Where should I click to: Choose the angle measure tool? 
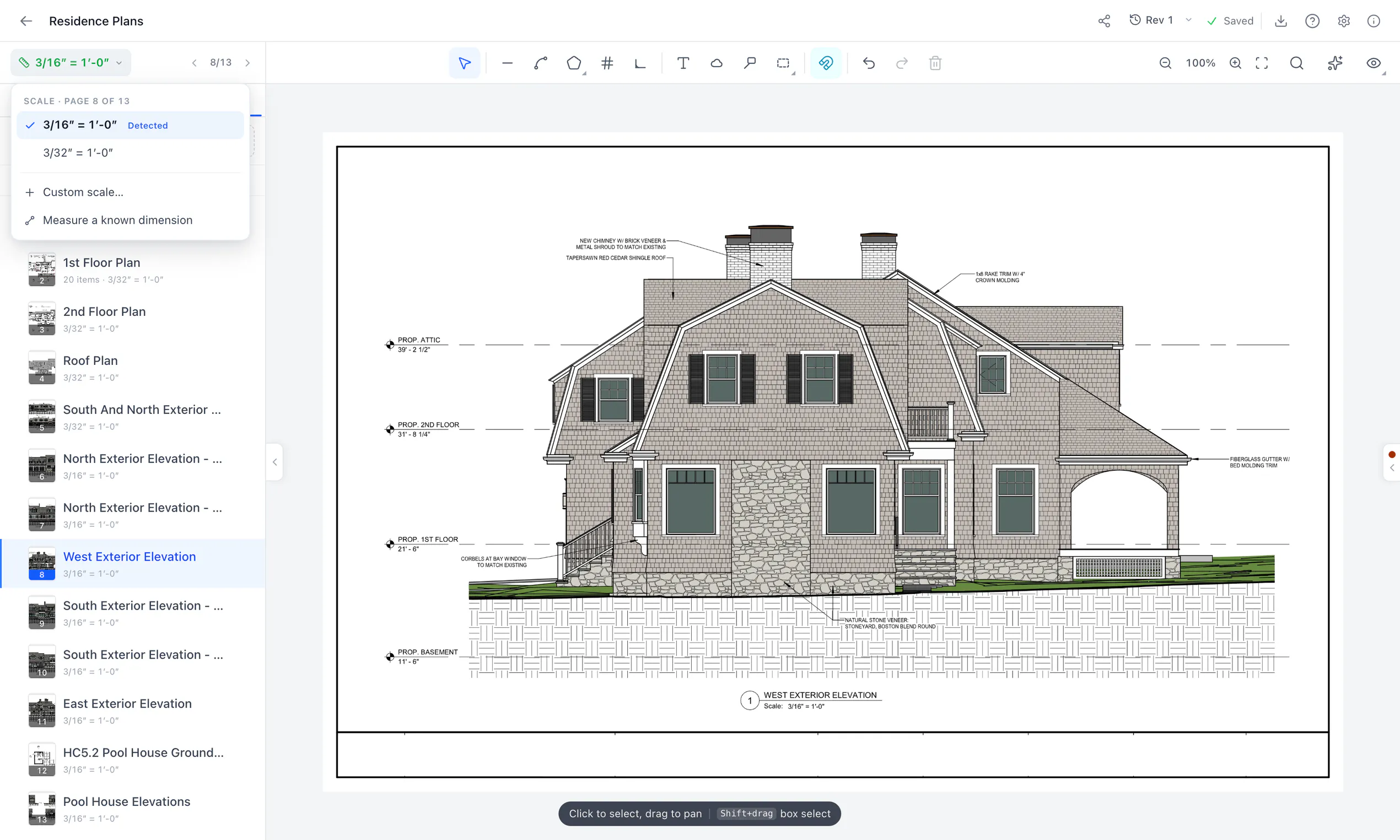640,63
